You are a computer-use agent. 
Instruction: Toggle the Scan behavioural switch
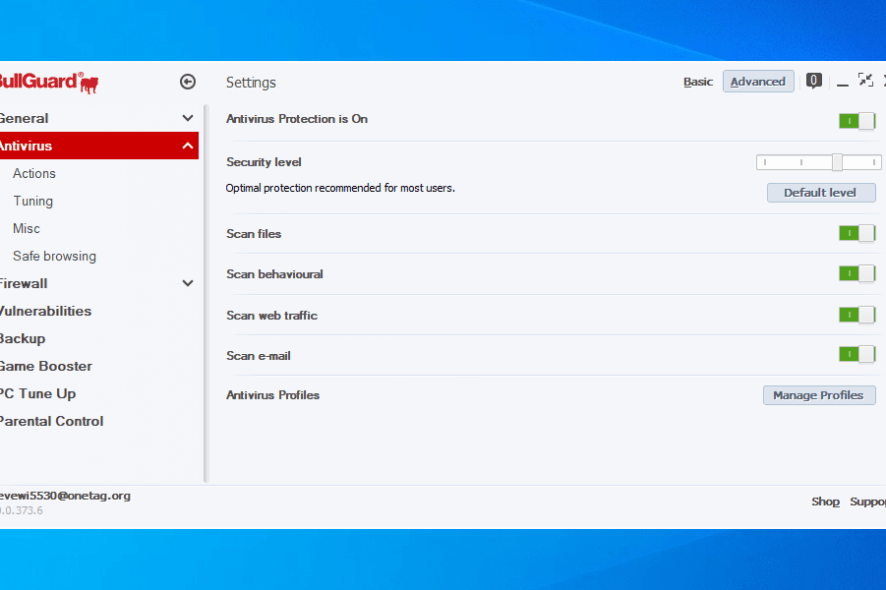857,274
